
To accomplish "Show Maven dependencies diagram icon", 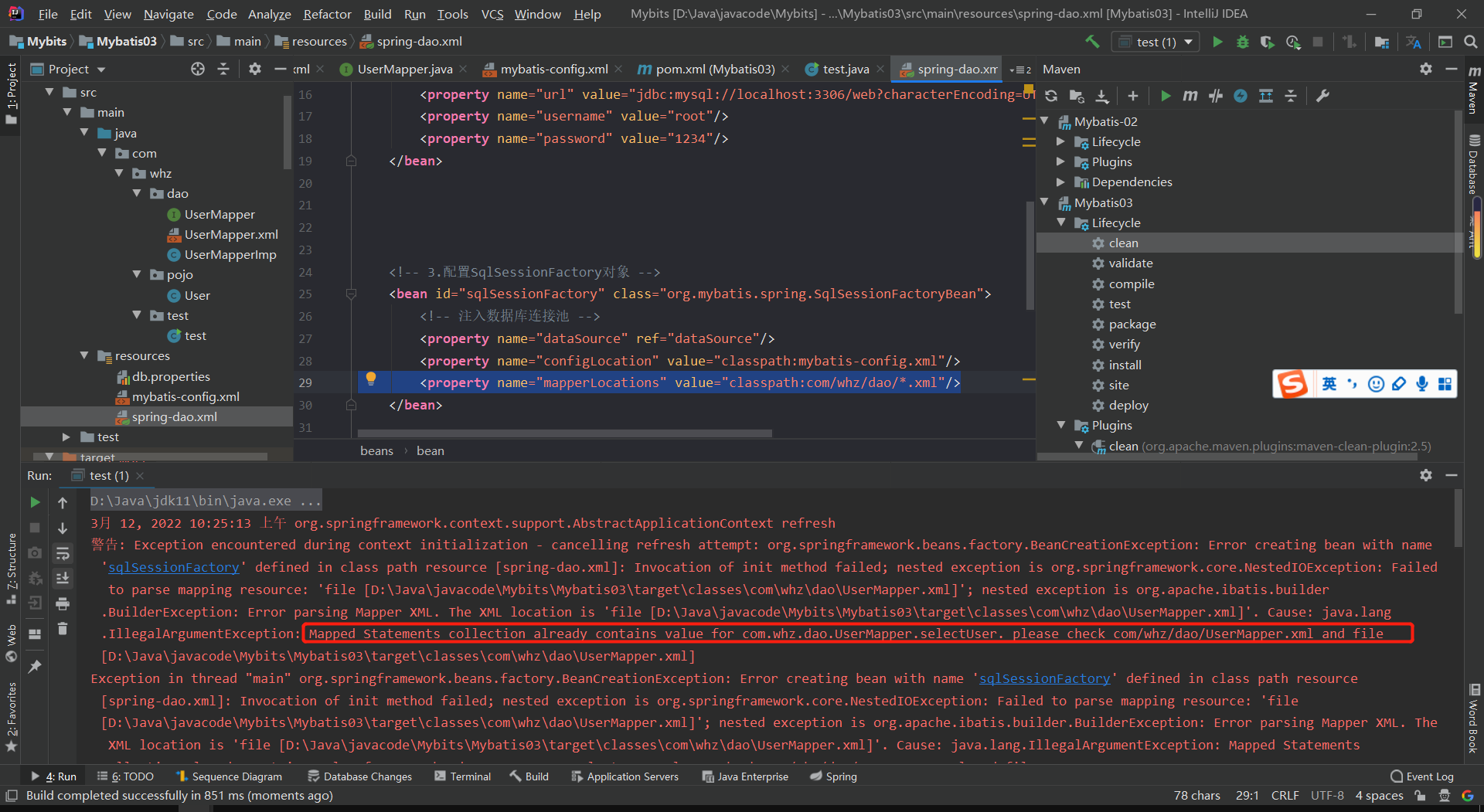I will [1265, 96].
